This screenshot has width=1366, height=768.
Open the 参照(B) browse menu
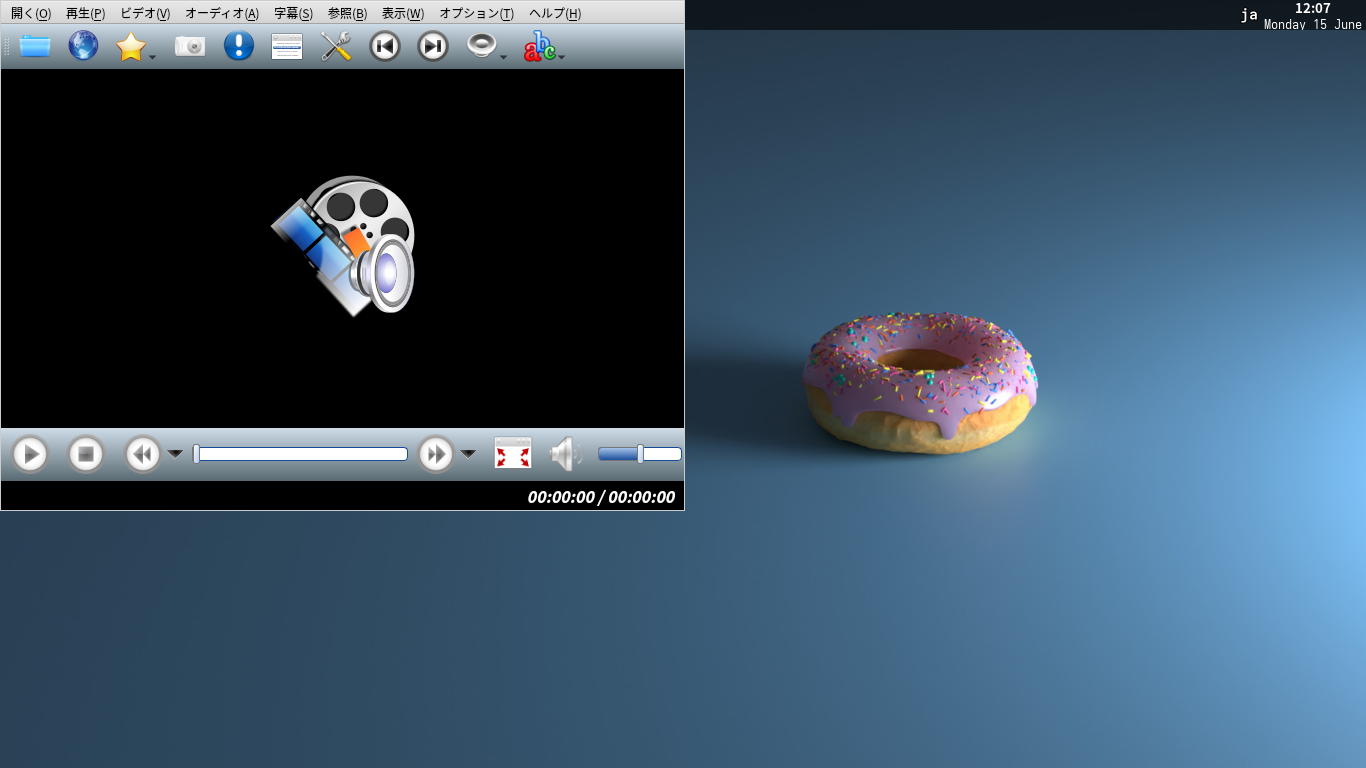coord(347,13)
